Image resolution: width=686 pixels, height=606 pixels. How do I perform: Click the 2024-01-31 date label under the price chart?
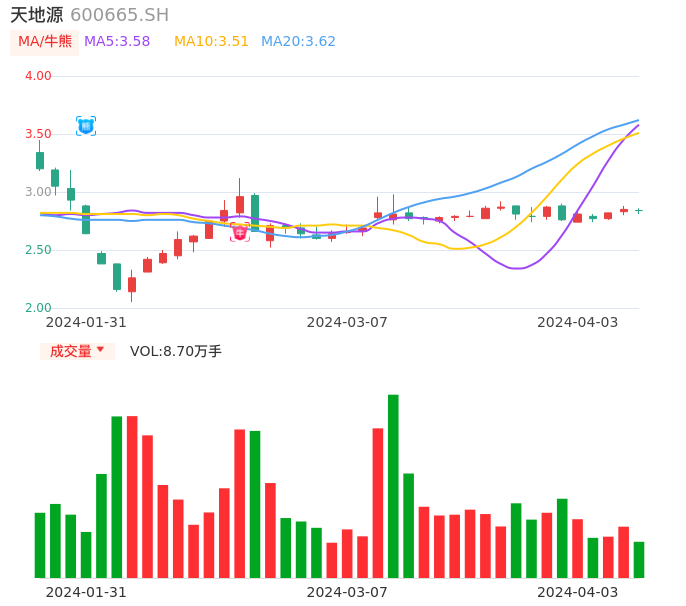click(x=86, y=322)
